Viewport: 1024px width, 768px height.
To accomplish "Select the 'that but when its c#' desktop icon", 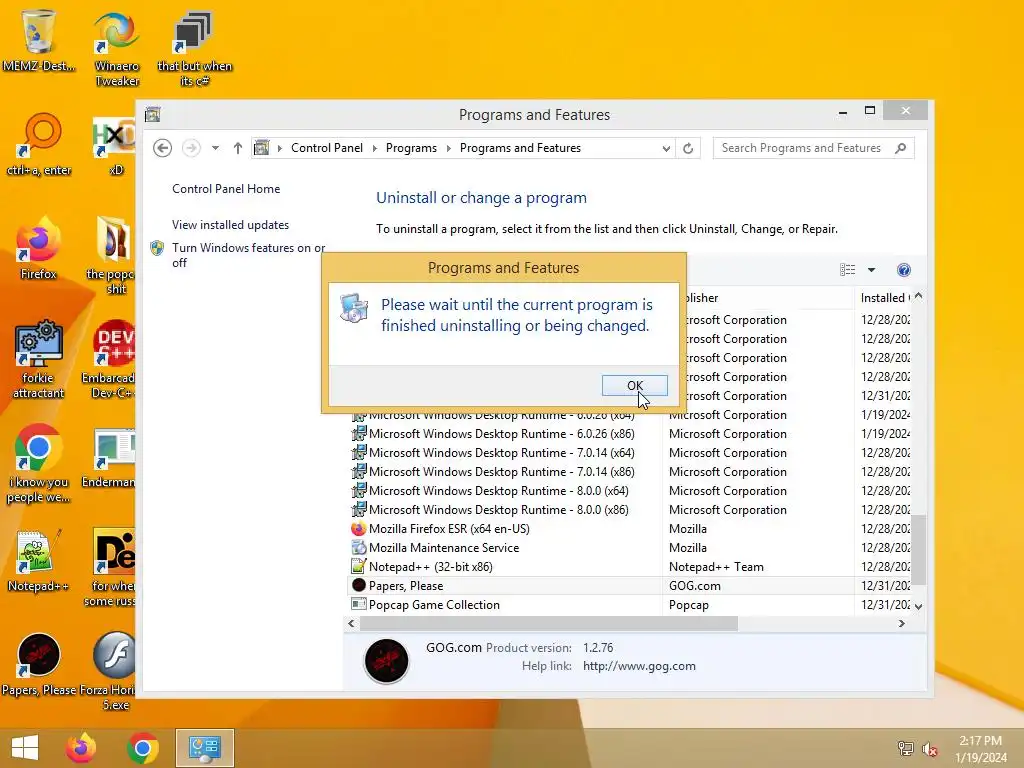I will coord(194,48).
